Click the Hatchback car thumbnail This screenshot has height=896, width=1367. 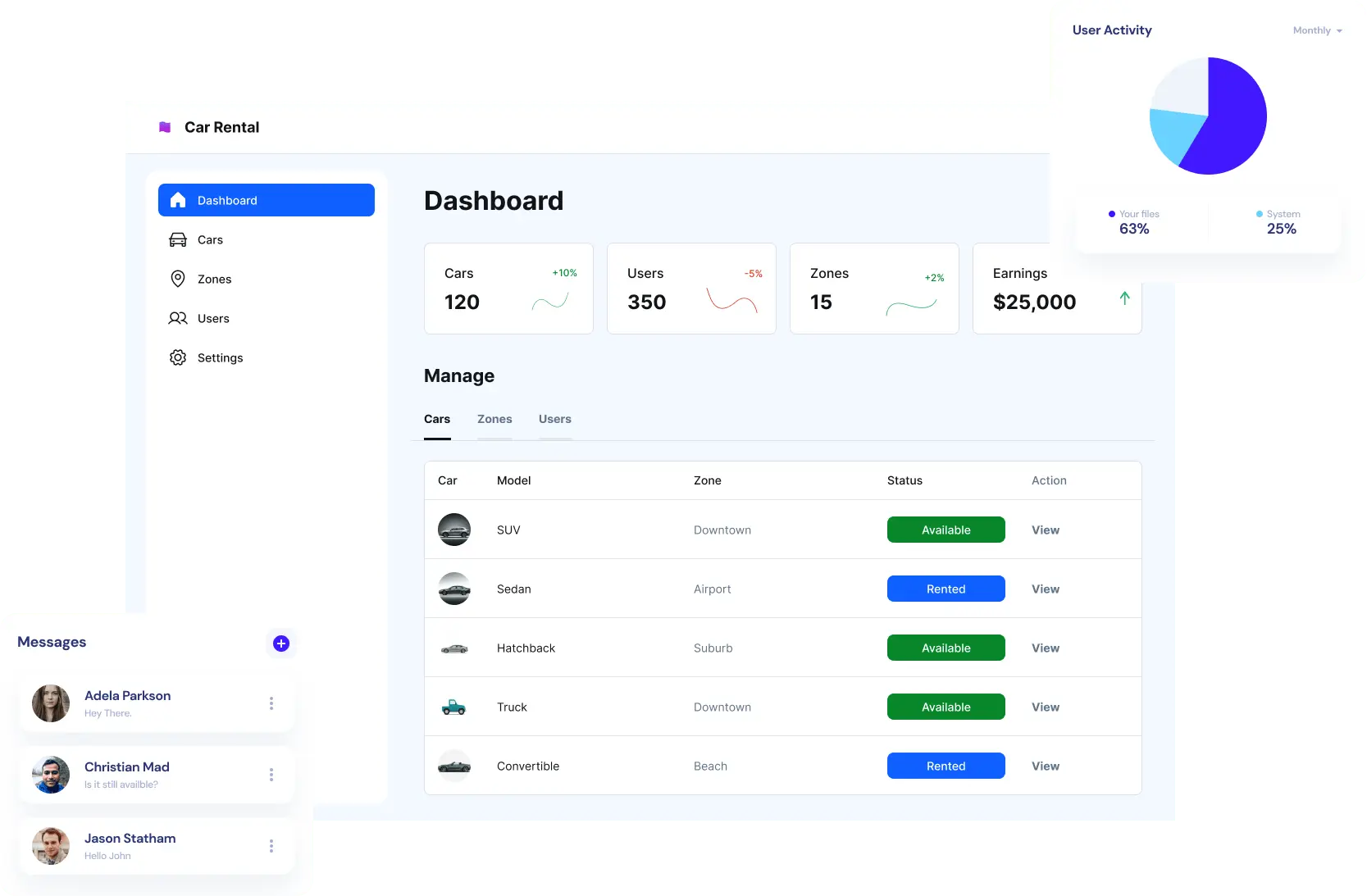(x=454, y=648)
